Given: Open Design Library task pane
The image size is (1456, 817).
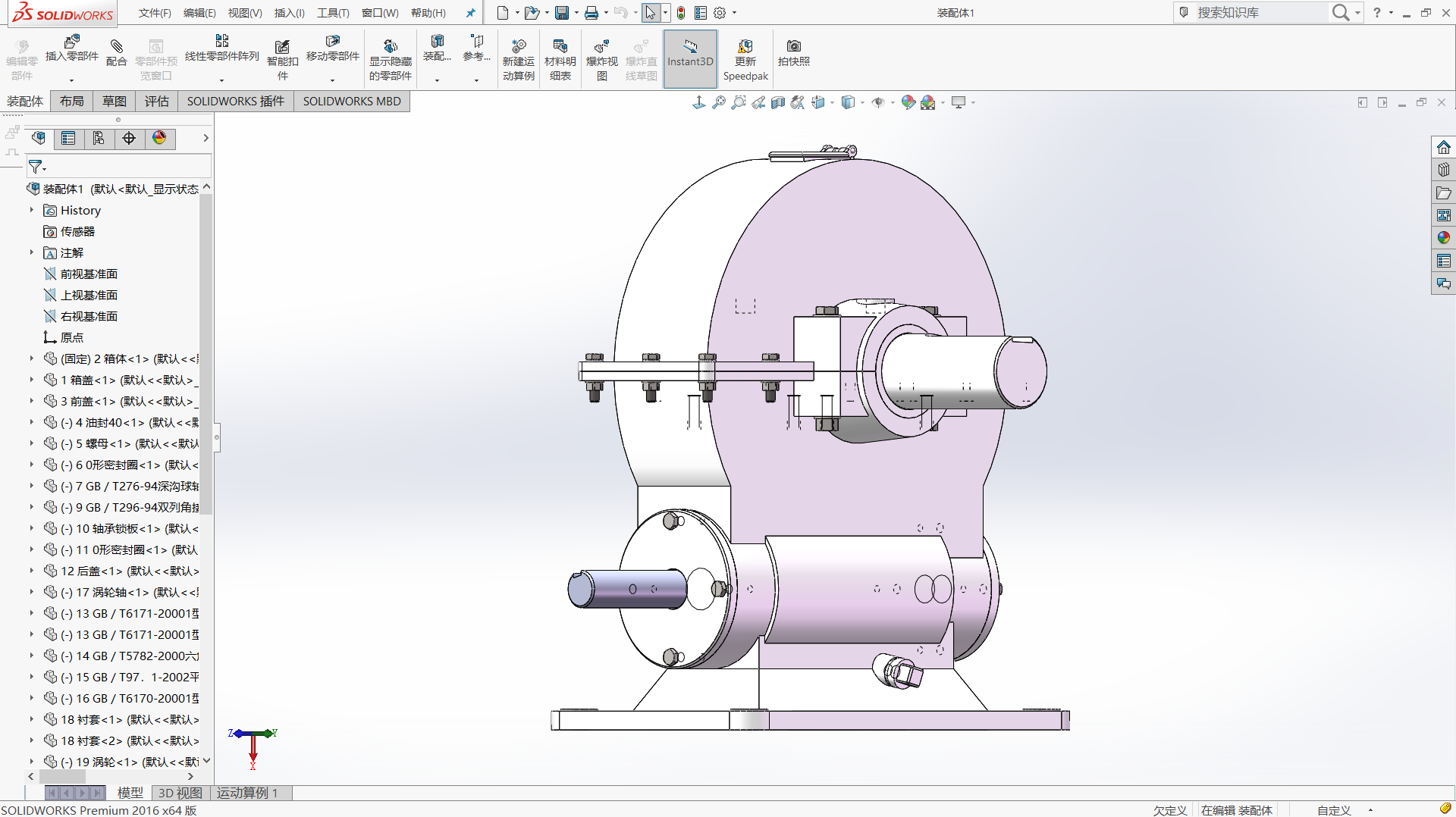Looking at the screenshot, I should [1443, 170].
